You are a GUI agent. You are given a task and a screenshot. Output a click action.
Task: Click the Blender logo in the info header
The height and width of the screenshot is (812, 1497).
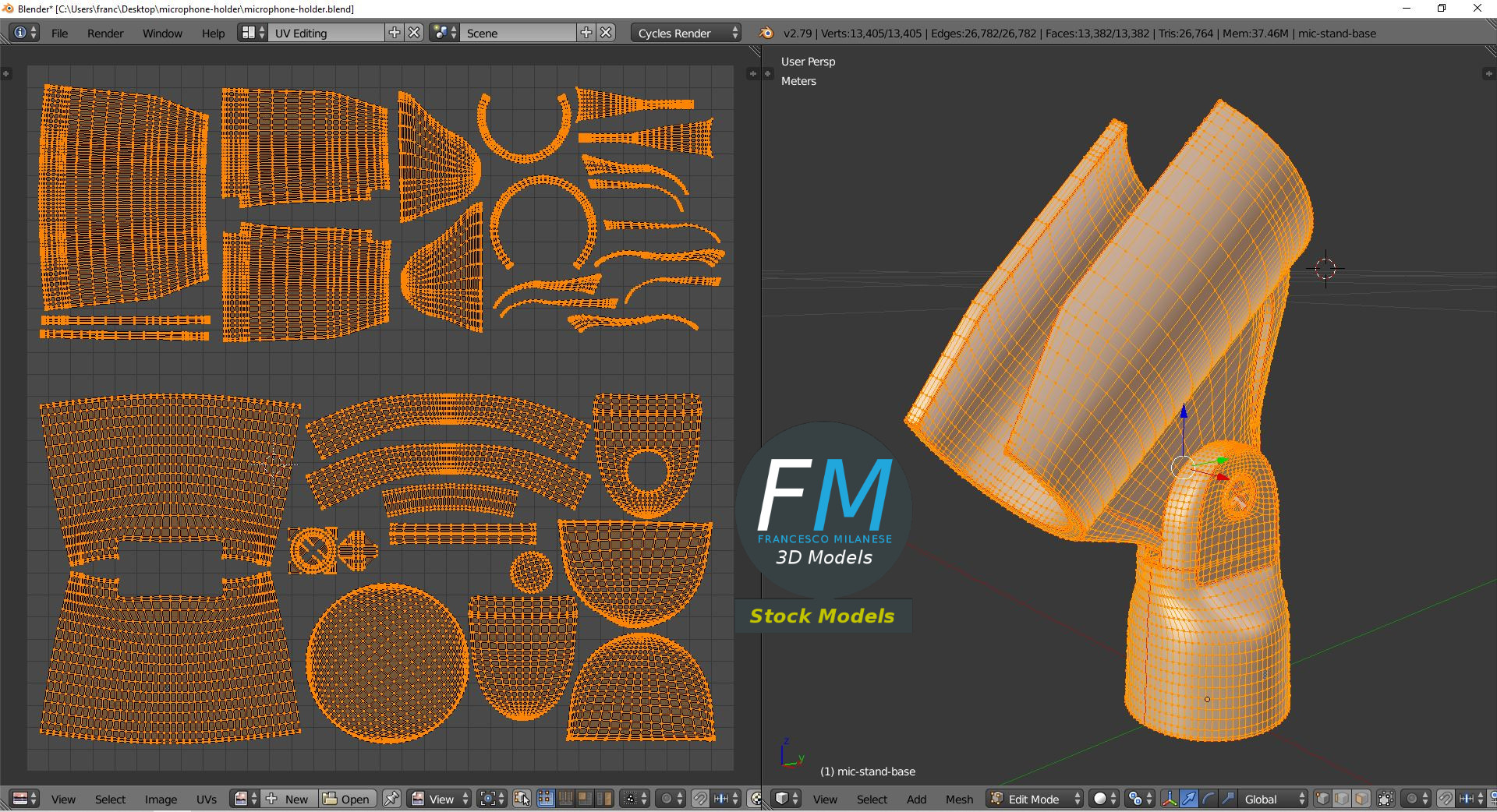click(x=766, y=33)
